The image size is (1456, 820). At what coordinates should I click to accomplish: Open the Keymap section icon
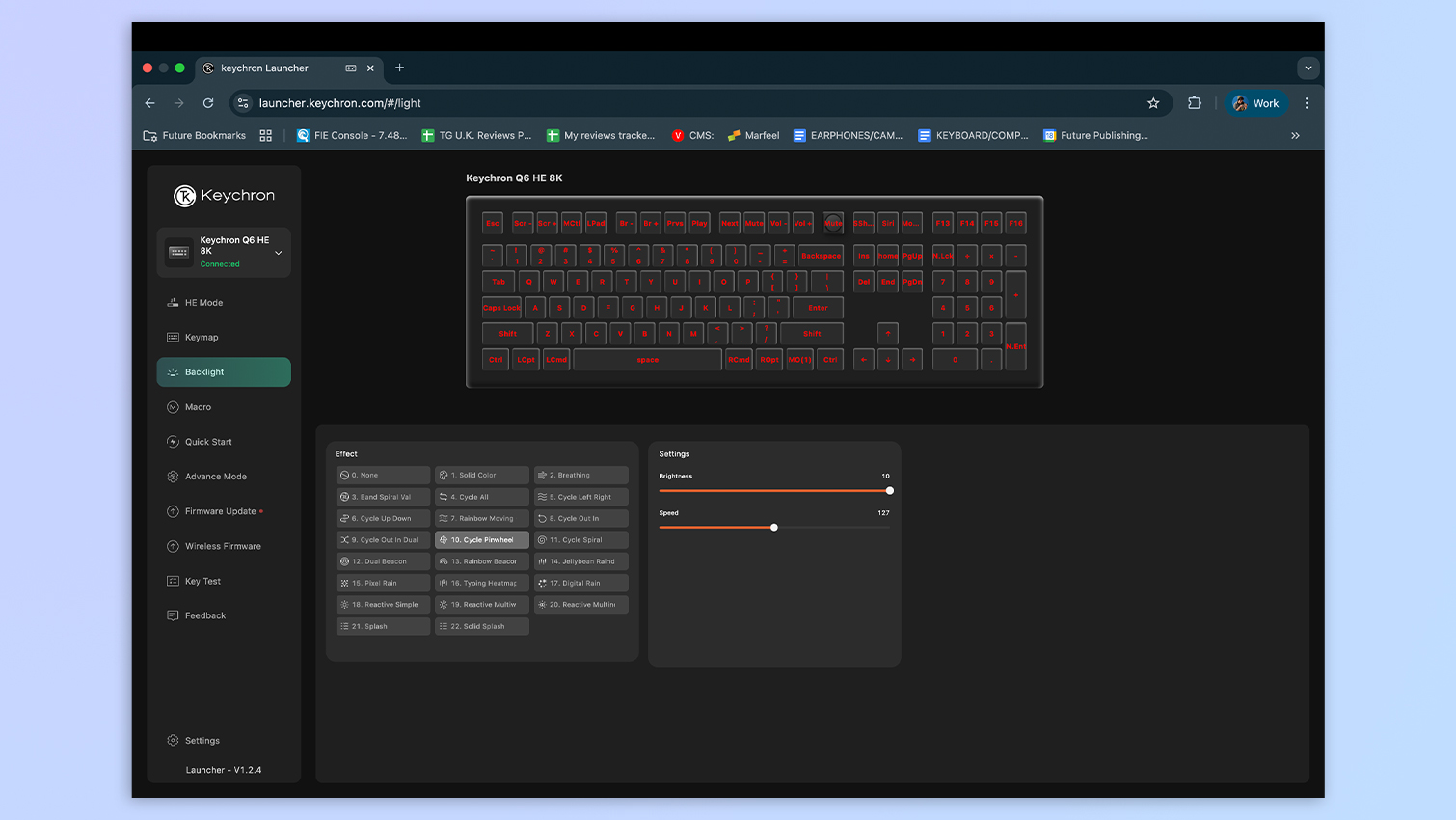(175, 337)
